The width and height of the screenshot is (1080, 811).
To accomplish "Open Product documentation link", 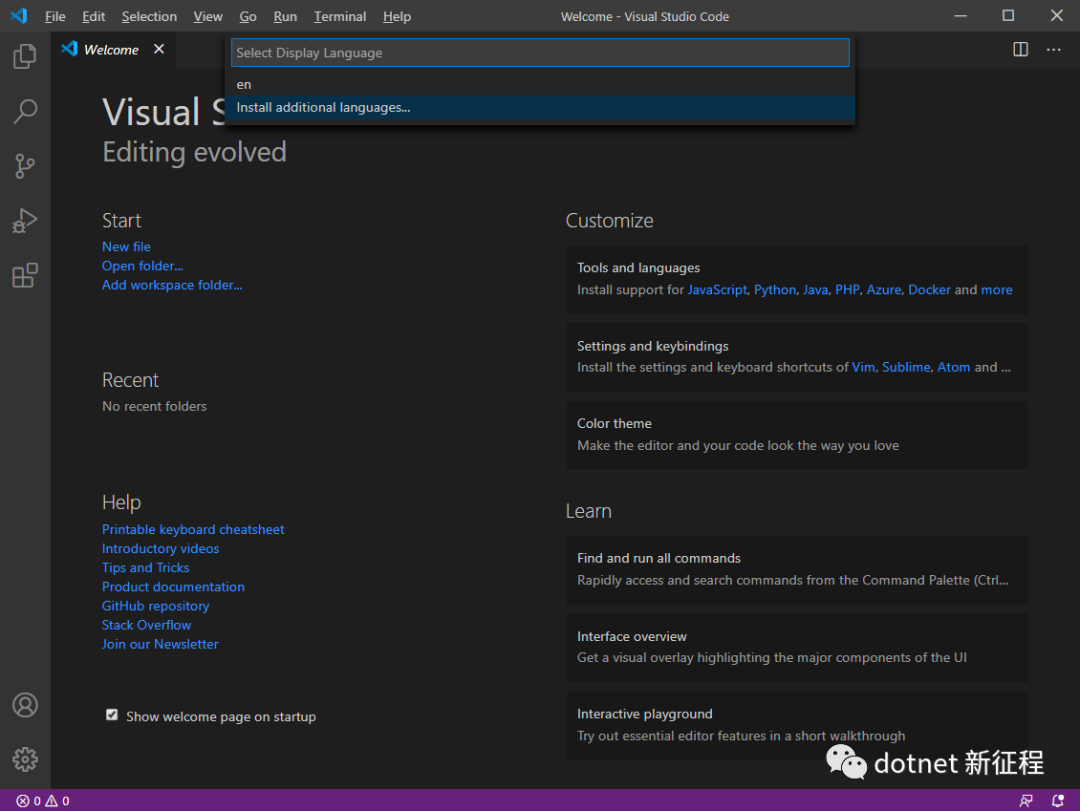I will pyautogui.click(x=173, y=587).
